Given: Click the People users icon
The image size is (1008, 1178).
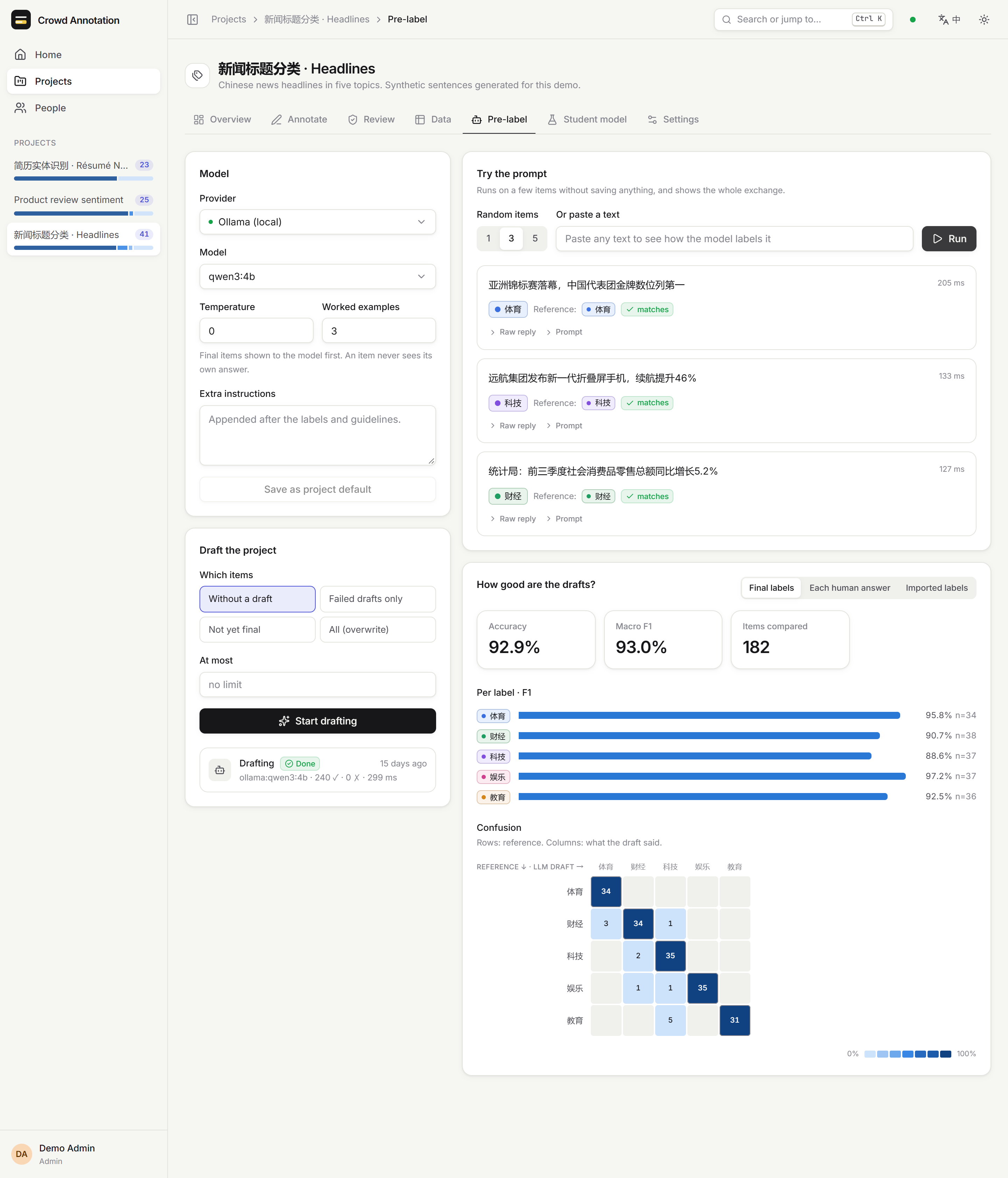Looking at the screenshot, I should tap(20, 108).
